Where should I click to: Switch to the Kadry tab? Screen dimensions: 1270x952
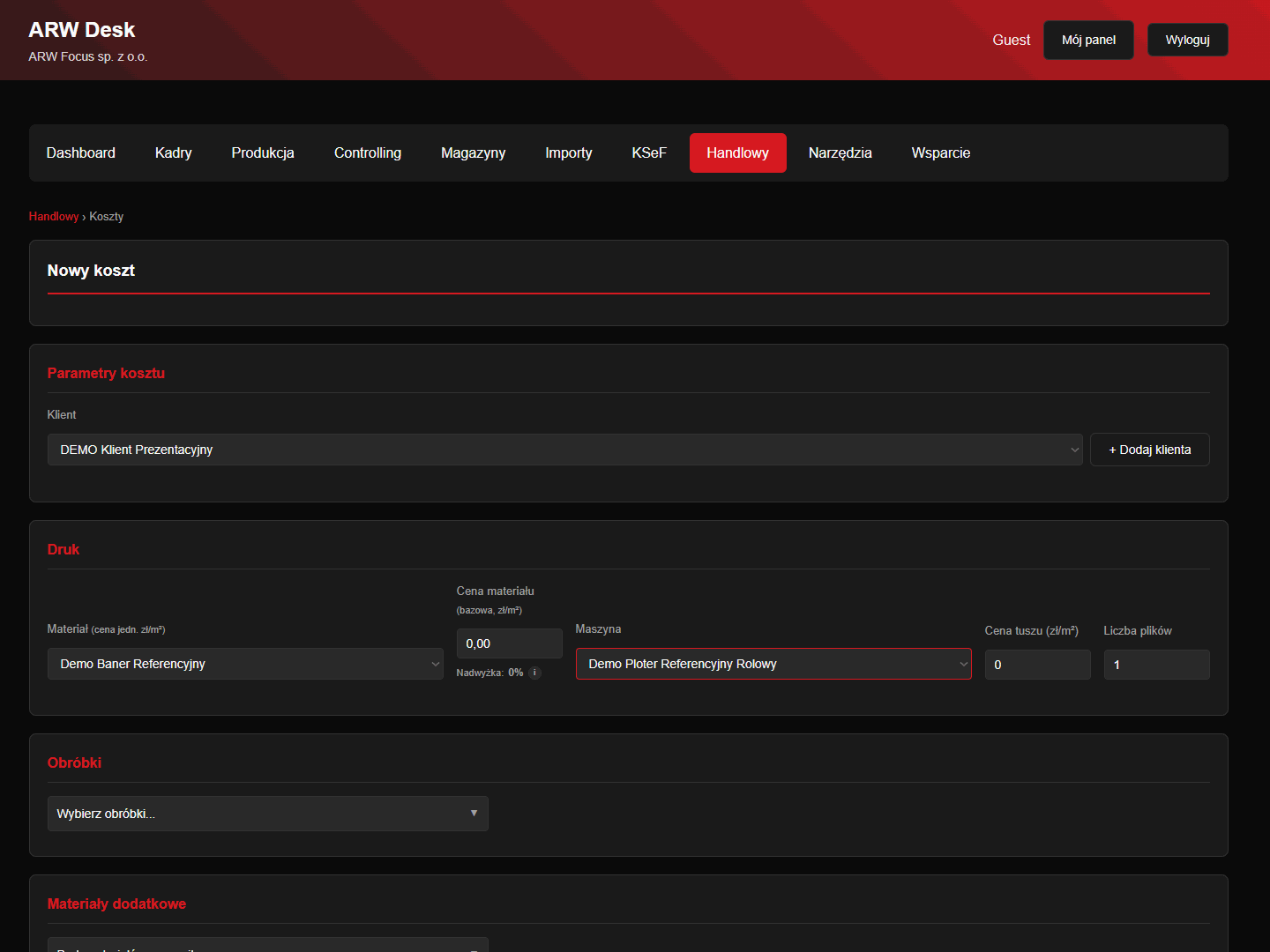174,152
